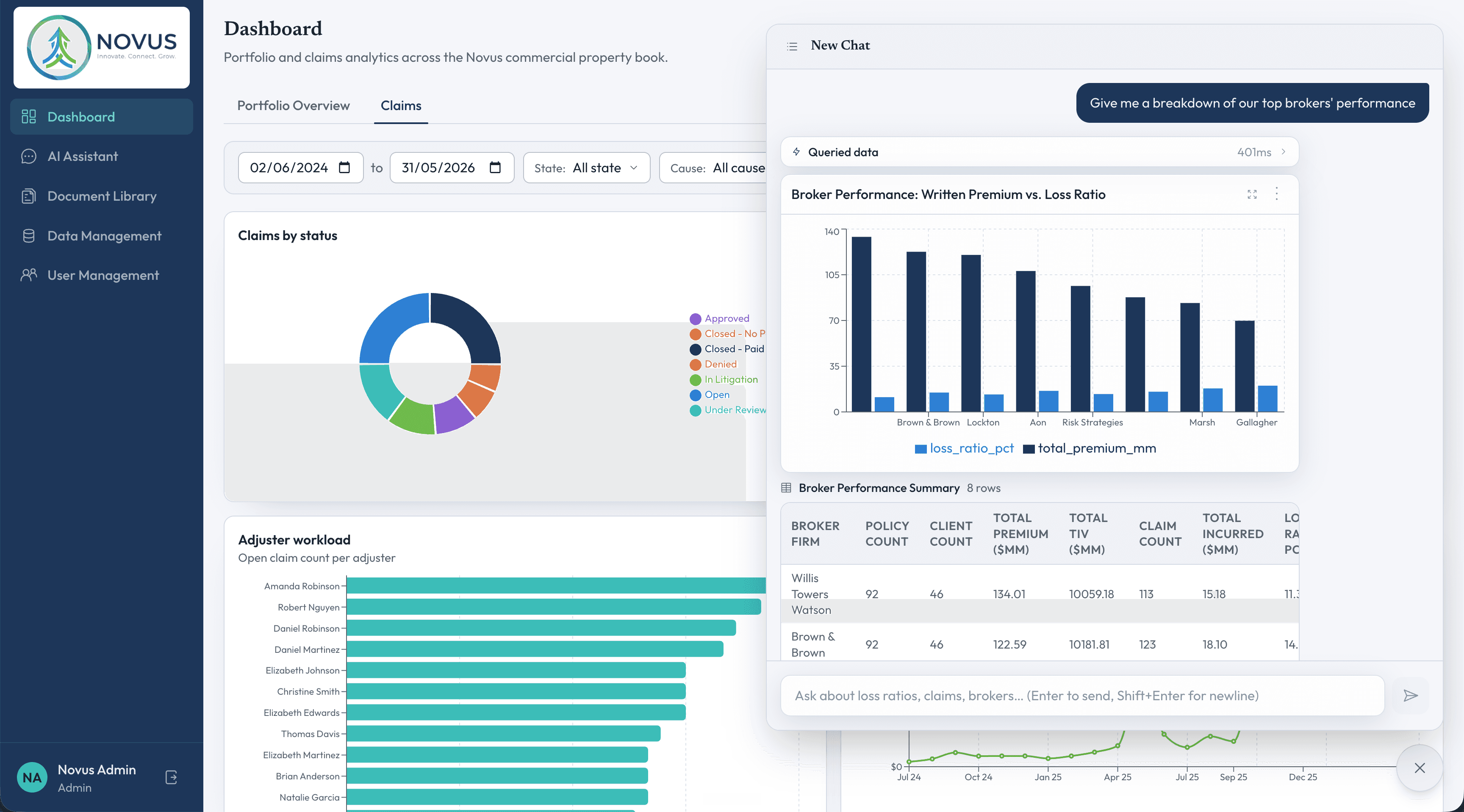Click the Denied legend entry
The image size is (1464, 812).
713,364
